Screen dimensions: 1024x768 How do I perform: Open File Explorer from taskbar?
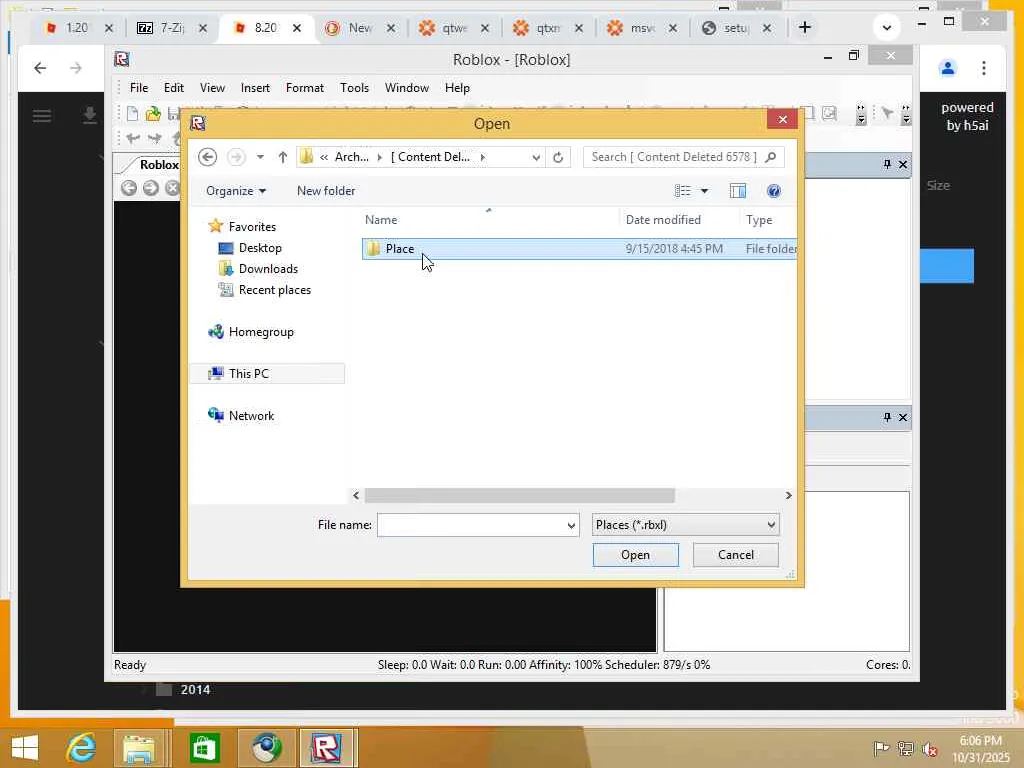tap(138, 748)
